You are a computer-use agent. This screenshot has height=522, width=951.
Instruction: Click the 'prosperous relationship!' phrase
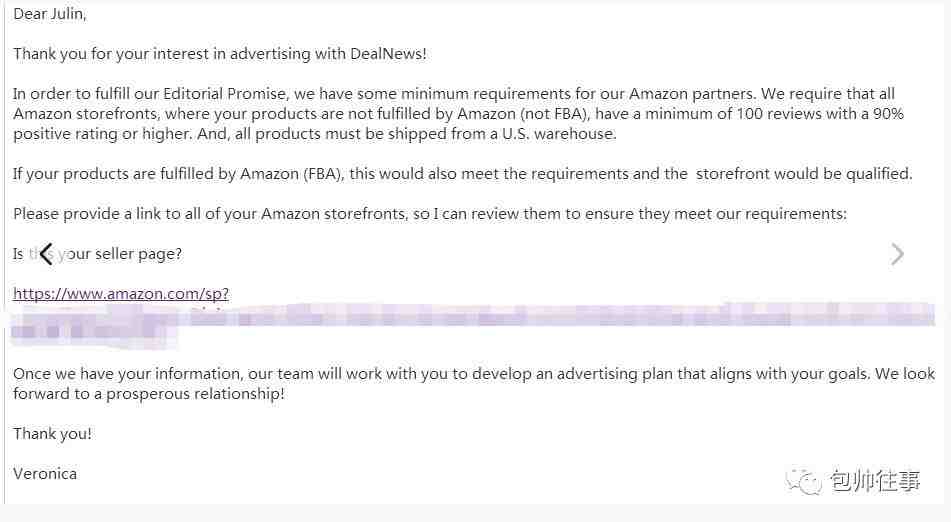(x=195, y=394)
